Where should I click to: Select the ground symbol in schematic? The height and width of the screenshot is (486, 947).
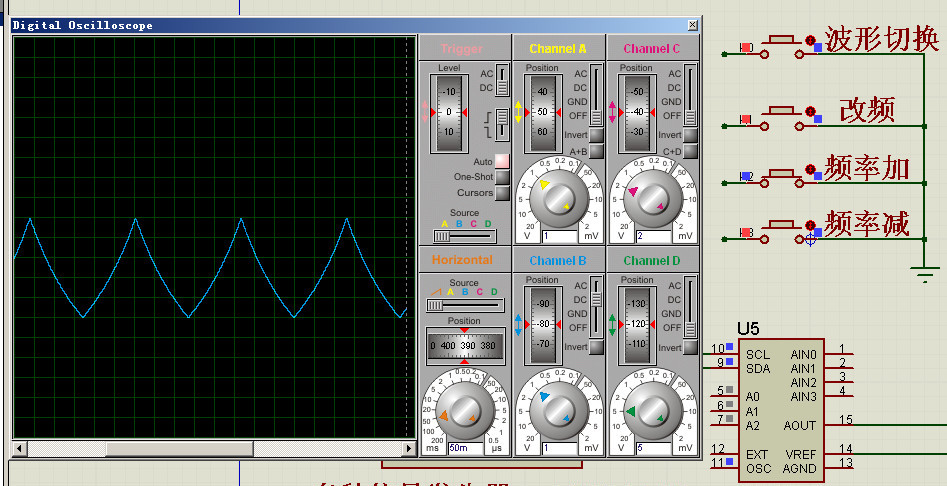tap(924, 273)
